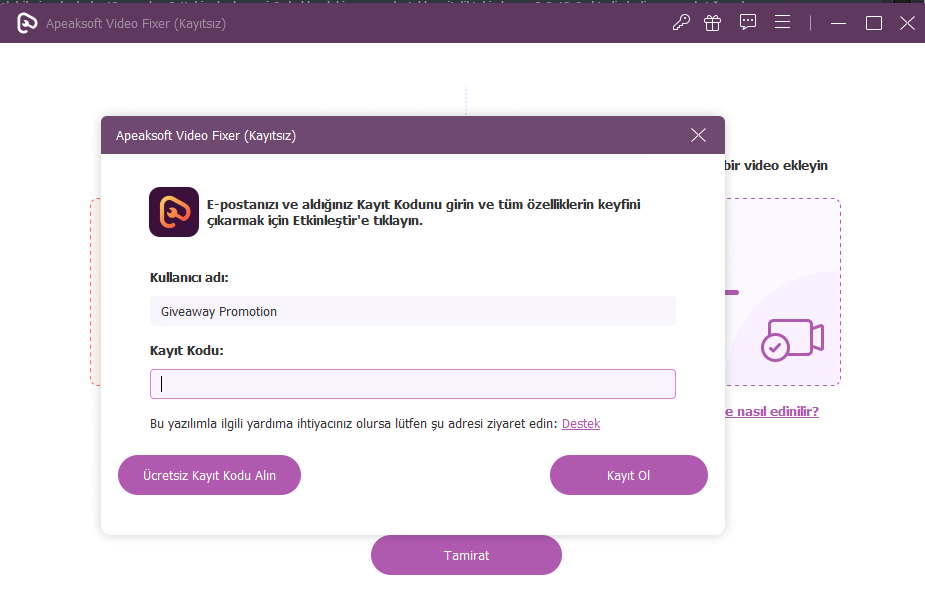Minimize the Video Fixer window
This screenshot has width=925, height=594.
tap(838, 23)
